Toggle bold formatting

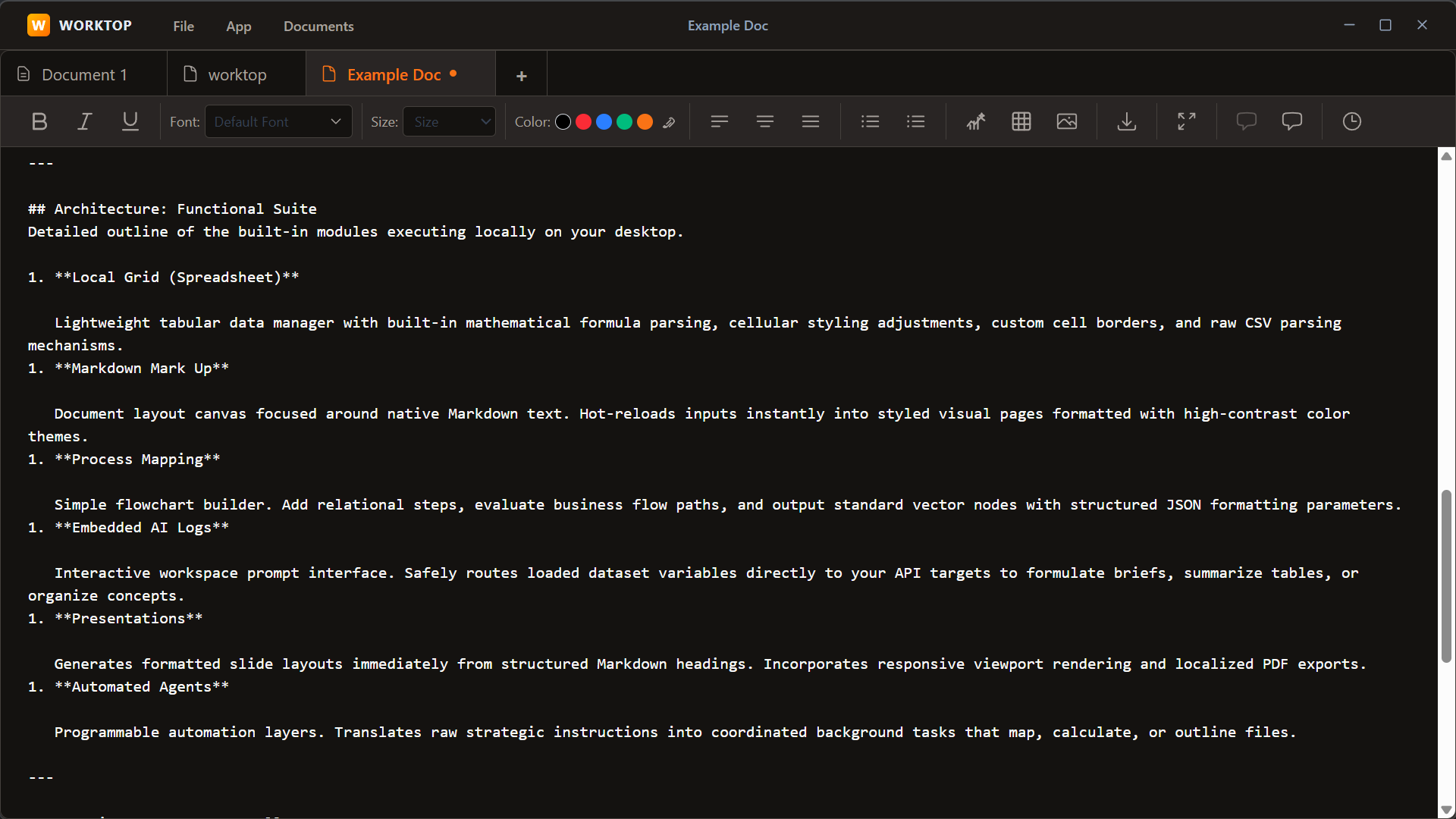39,121
